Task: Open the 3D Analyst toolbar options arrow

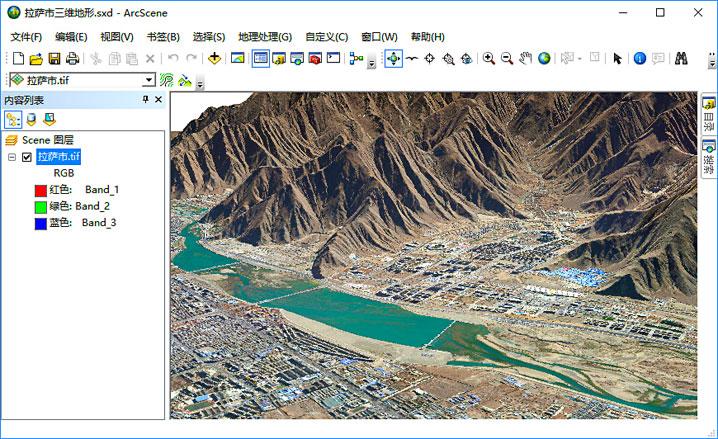Action: (200, 84)
